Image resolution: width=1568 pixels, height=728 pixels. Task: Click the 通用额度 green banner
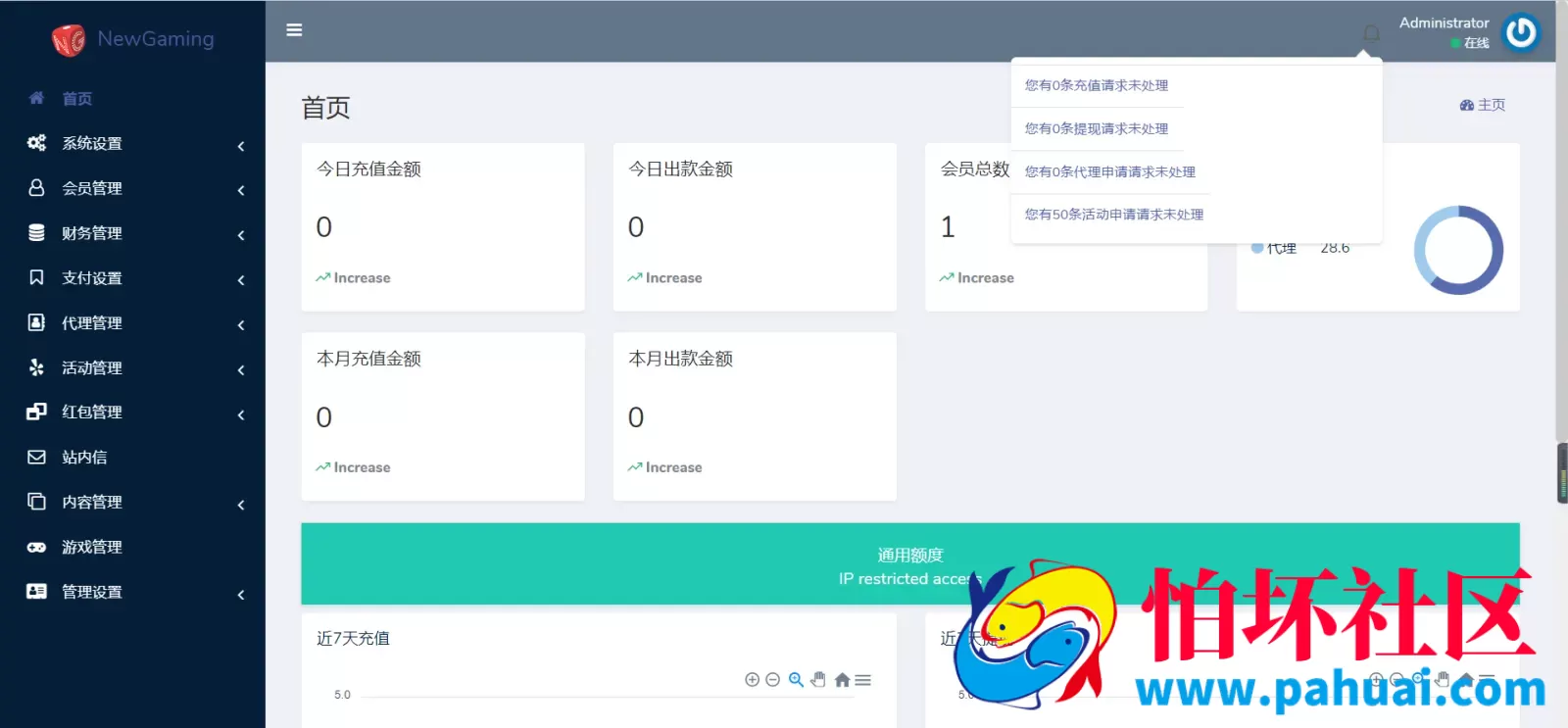coord(910,564)
